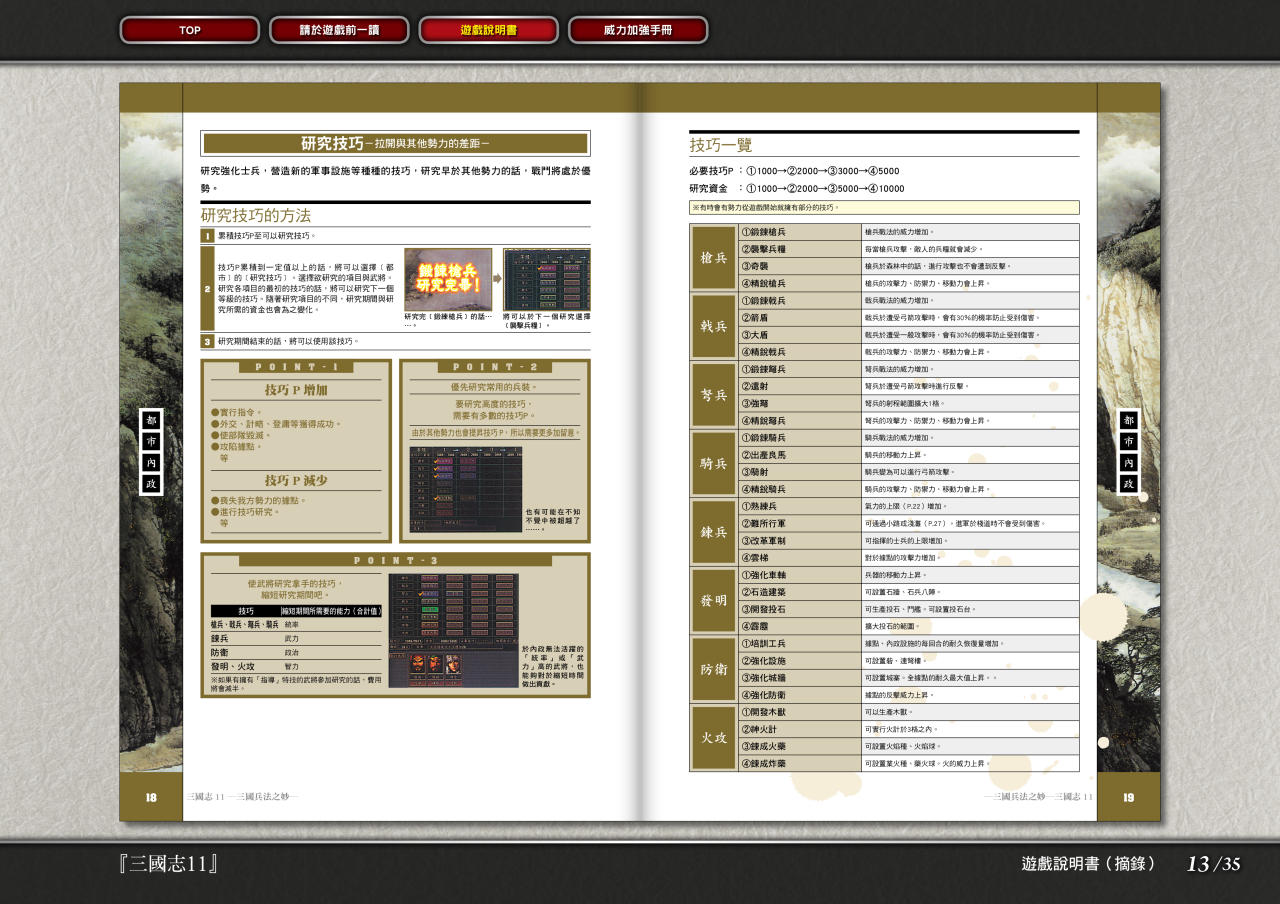
Task: Click page number 19 on right page
Action: pyautogui.click(x=1129, y=797)
